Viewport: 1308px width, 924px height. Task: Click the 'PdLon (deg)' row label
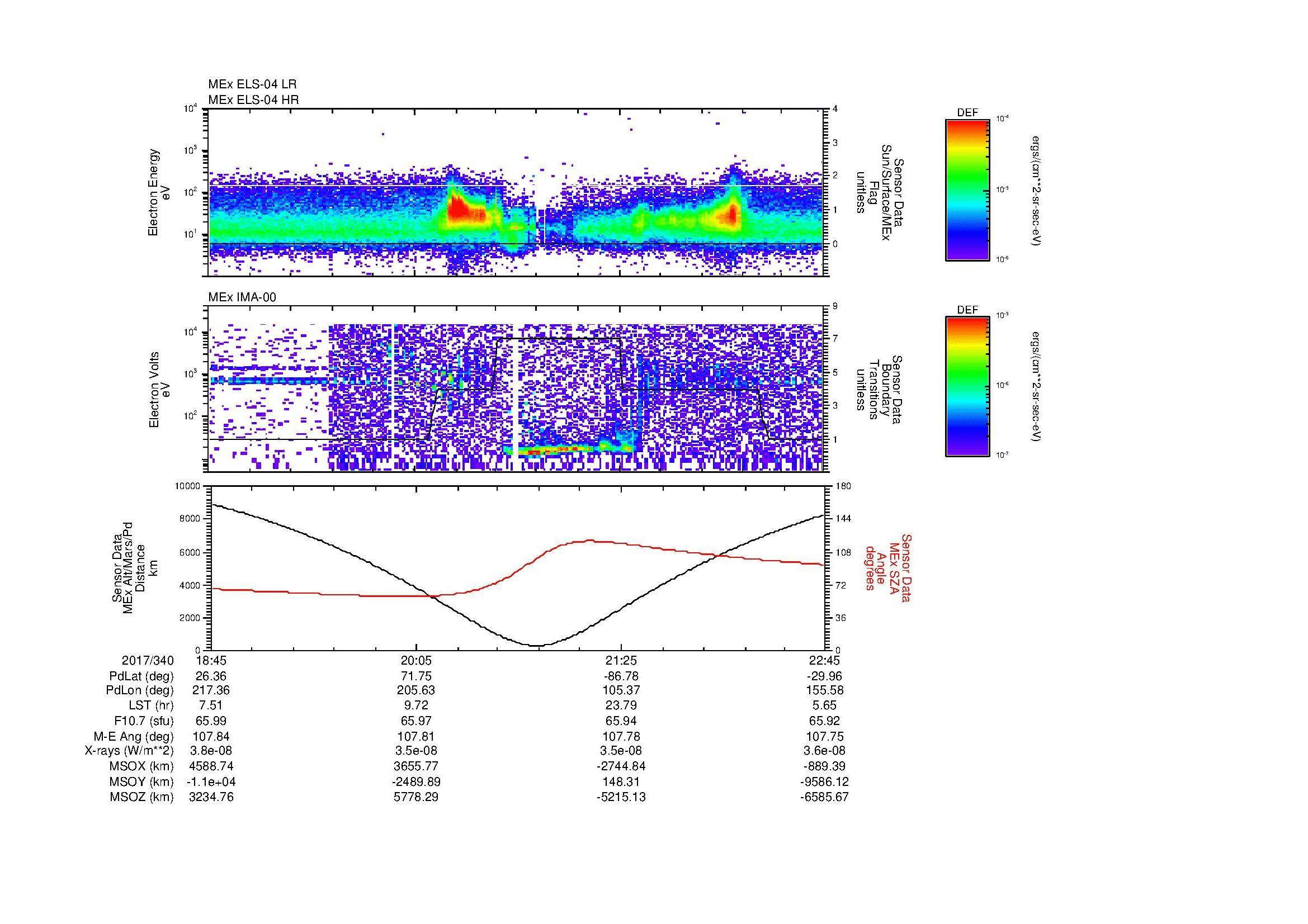[141, 690]
